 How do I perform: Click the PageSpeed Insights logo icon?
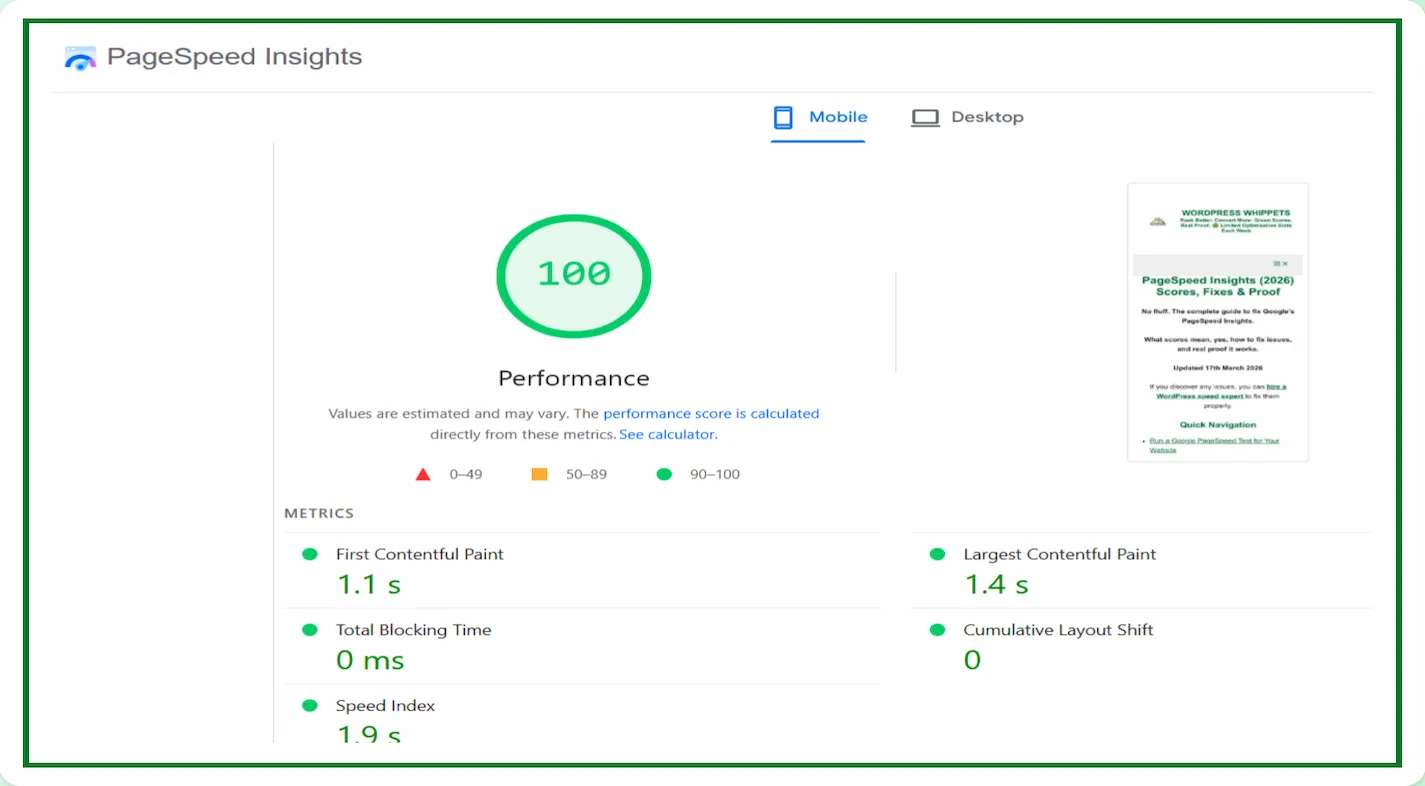click(80, 58)
